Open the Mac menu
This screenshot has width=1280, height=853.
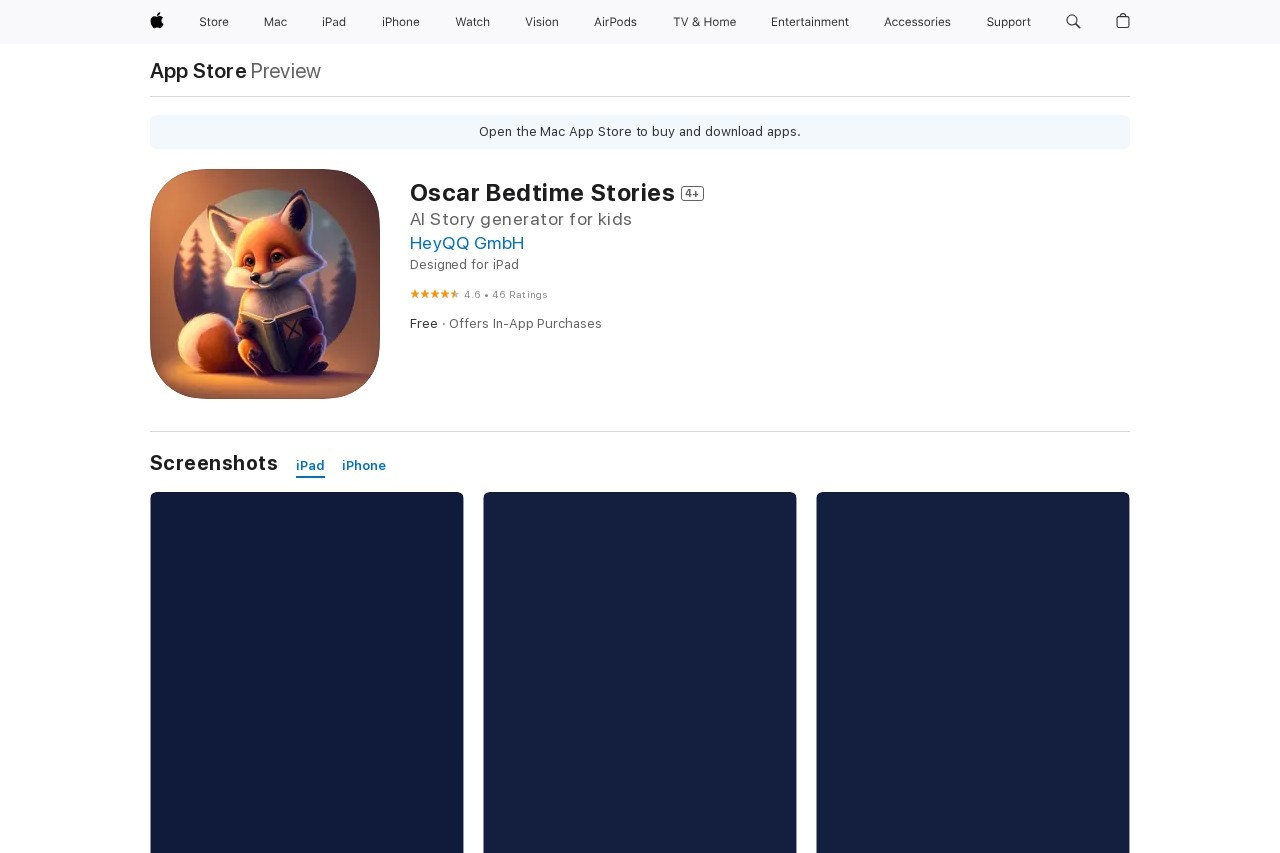(275, 22)
